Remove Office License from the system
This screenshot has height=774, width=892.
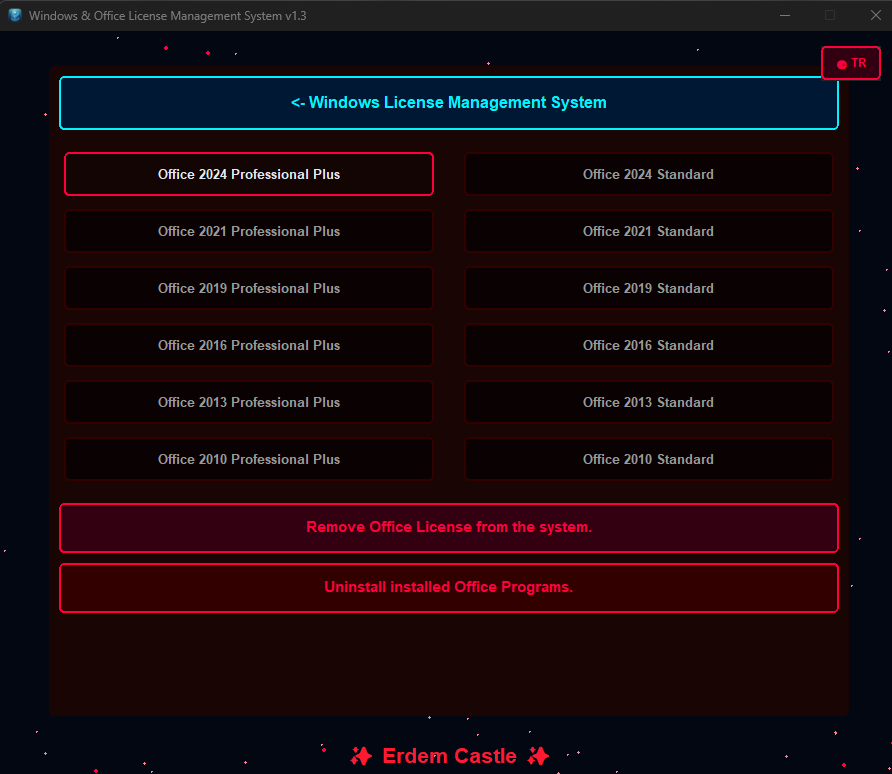click(x=449, y=528)
